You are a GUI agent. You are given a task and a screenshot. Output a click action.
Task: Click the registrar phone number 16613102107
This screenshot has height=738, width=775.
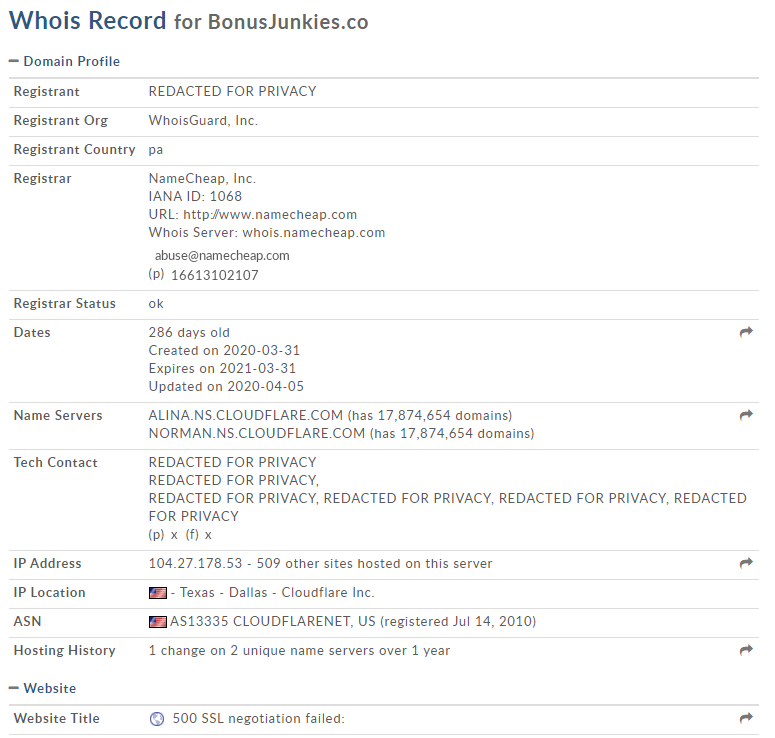215,275
